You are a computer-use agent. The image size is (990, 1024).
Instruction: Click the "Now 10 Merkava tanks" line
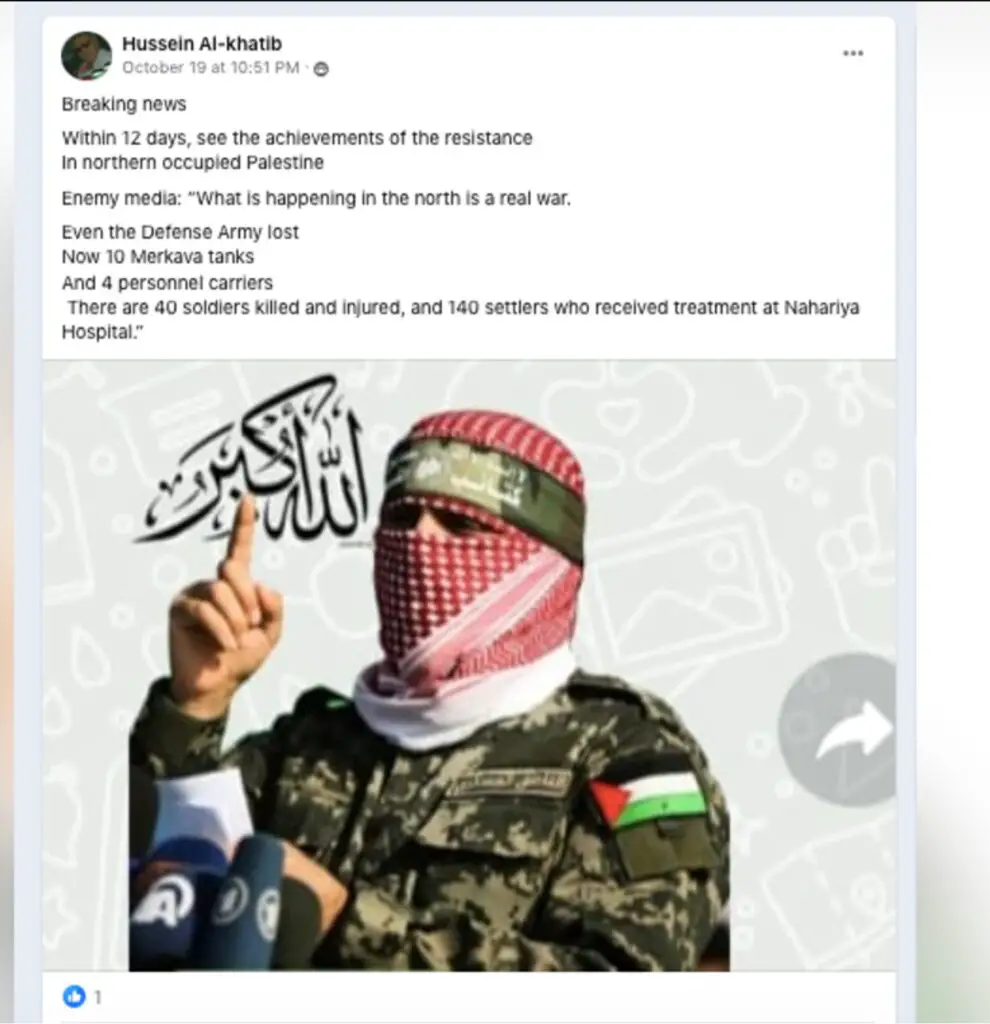(158, 257)
